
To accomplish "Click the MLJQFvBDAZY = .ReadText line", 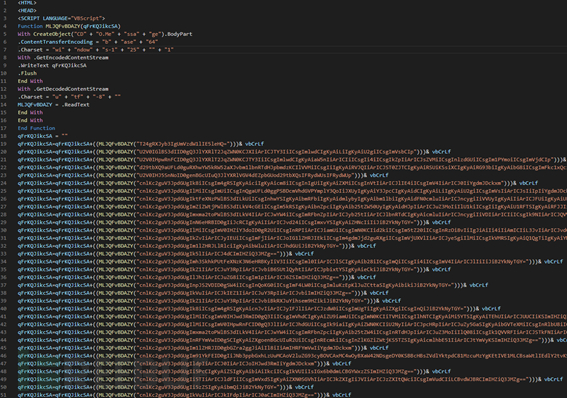I will click(x=54, y=104).
